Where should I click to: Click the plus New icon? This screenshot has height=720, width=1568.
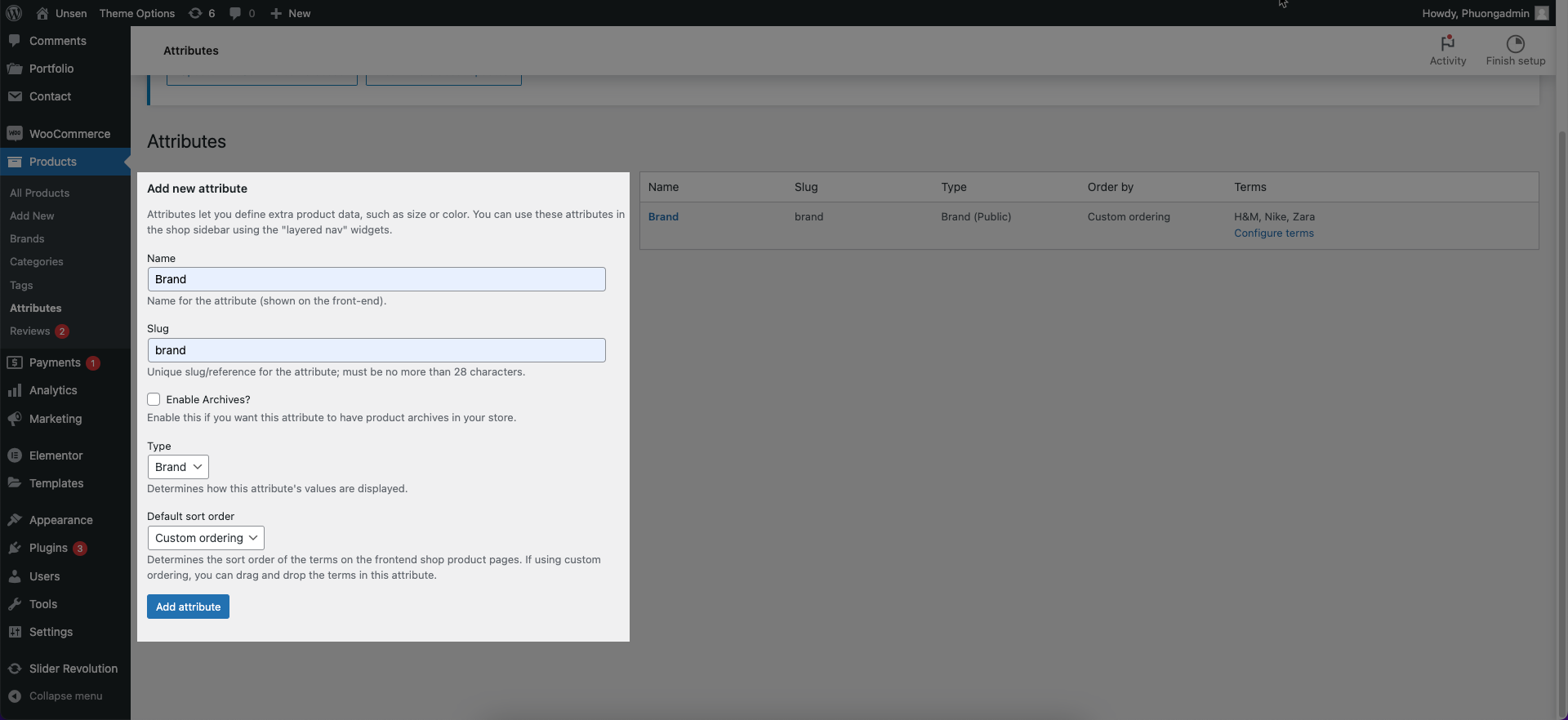tap(276, 13)
